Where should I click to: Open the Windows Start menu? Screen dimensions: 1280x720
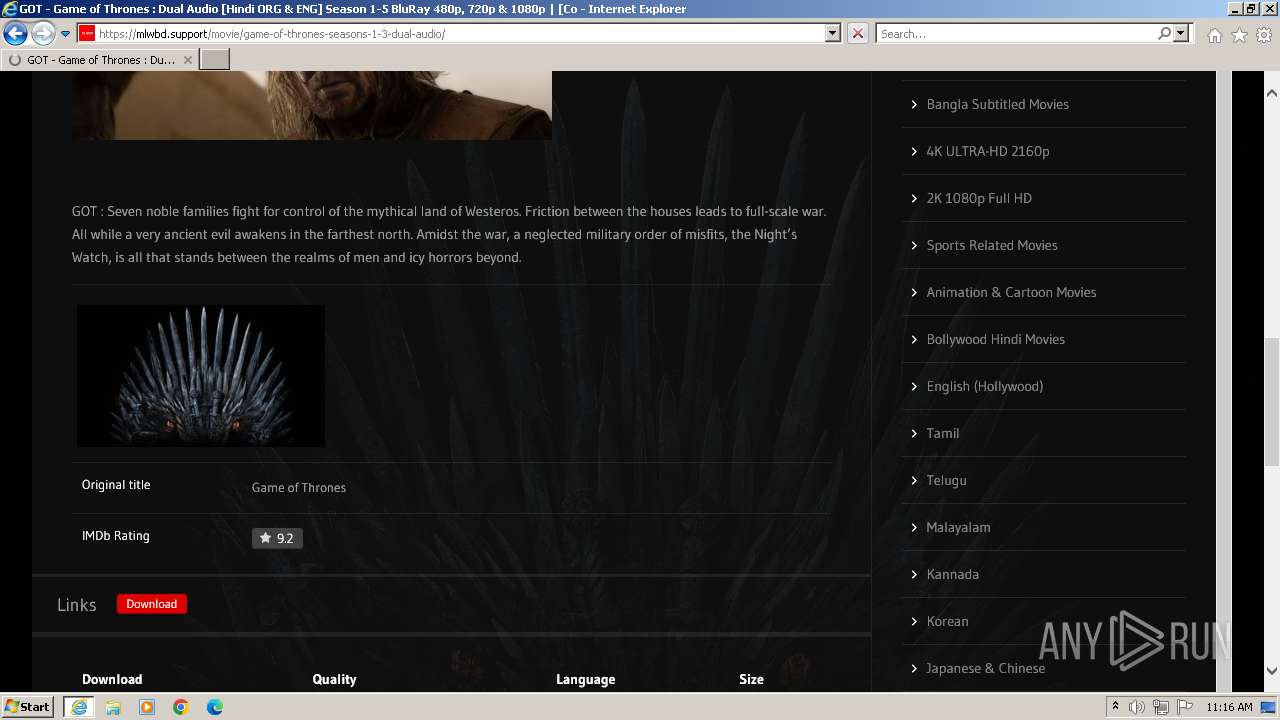(28, 707)
